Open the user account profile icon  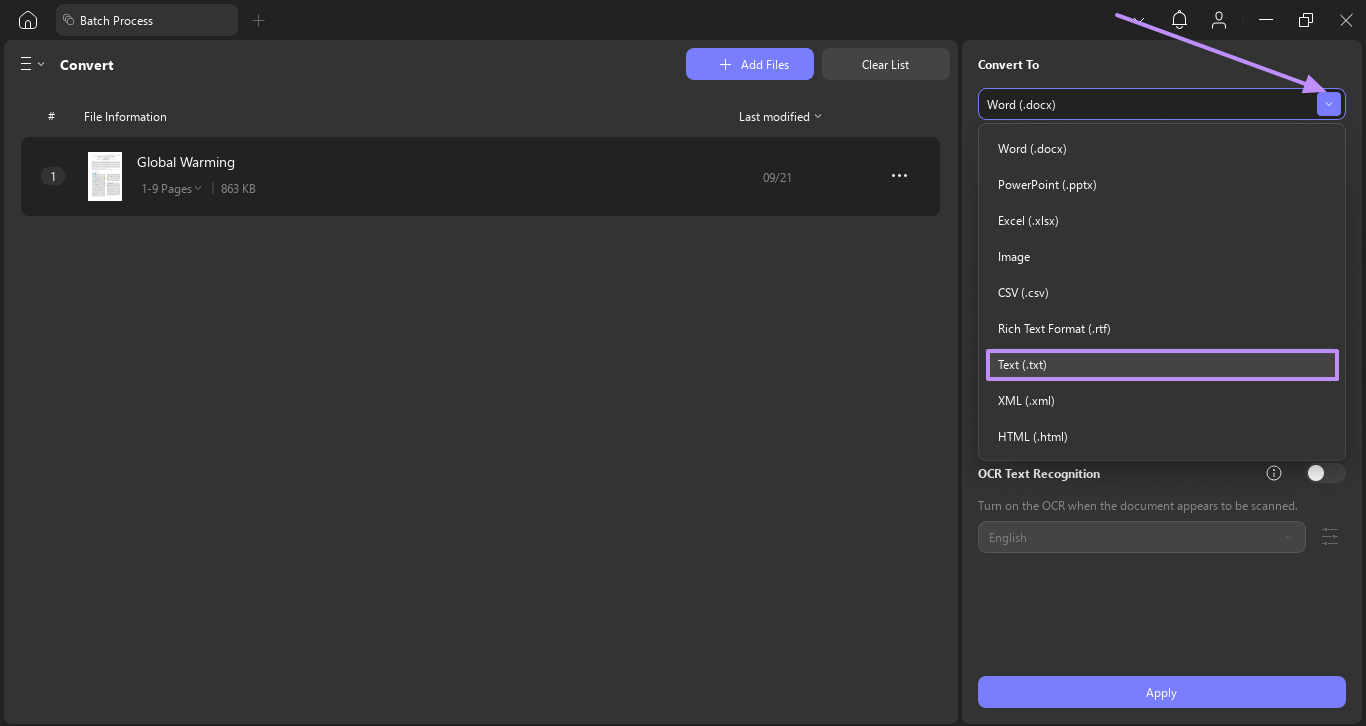1219,20
